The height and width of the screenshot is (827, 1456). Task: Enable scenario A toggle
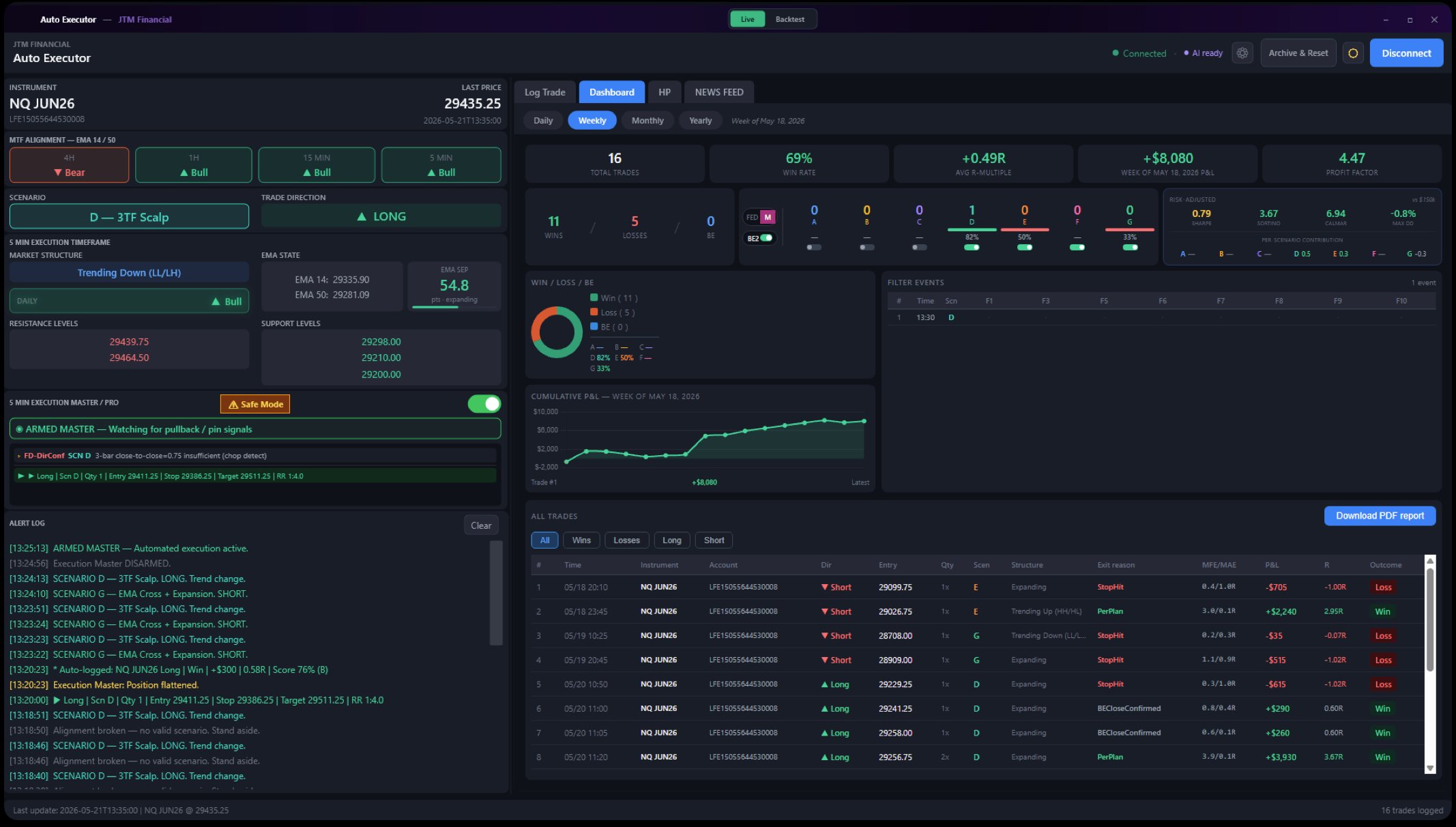(814, 247)
